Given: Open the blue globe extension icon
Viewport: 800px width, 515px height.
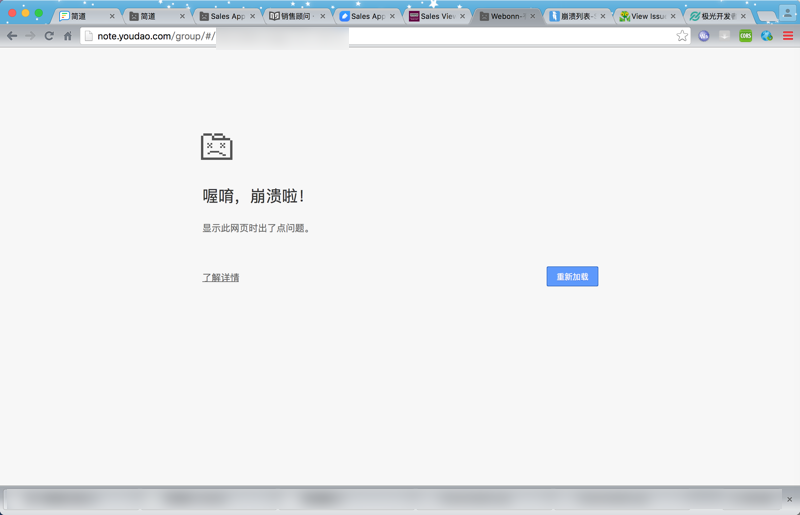Looking at the screenshot, I should click(766, 36).
